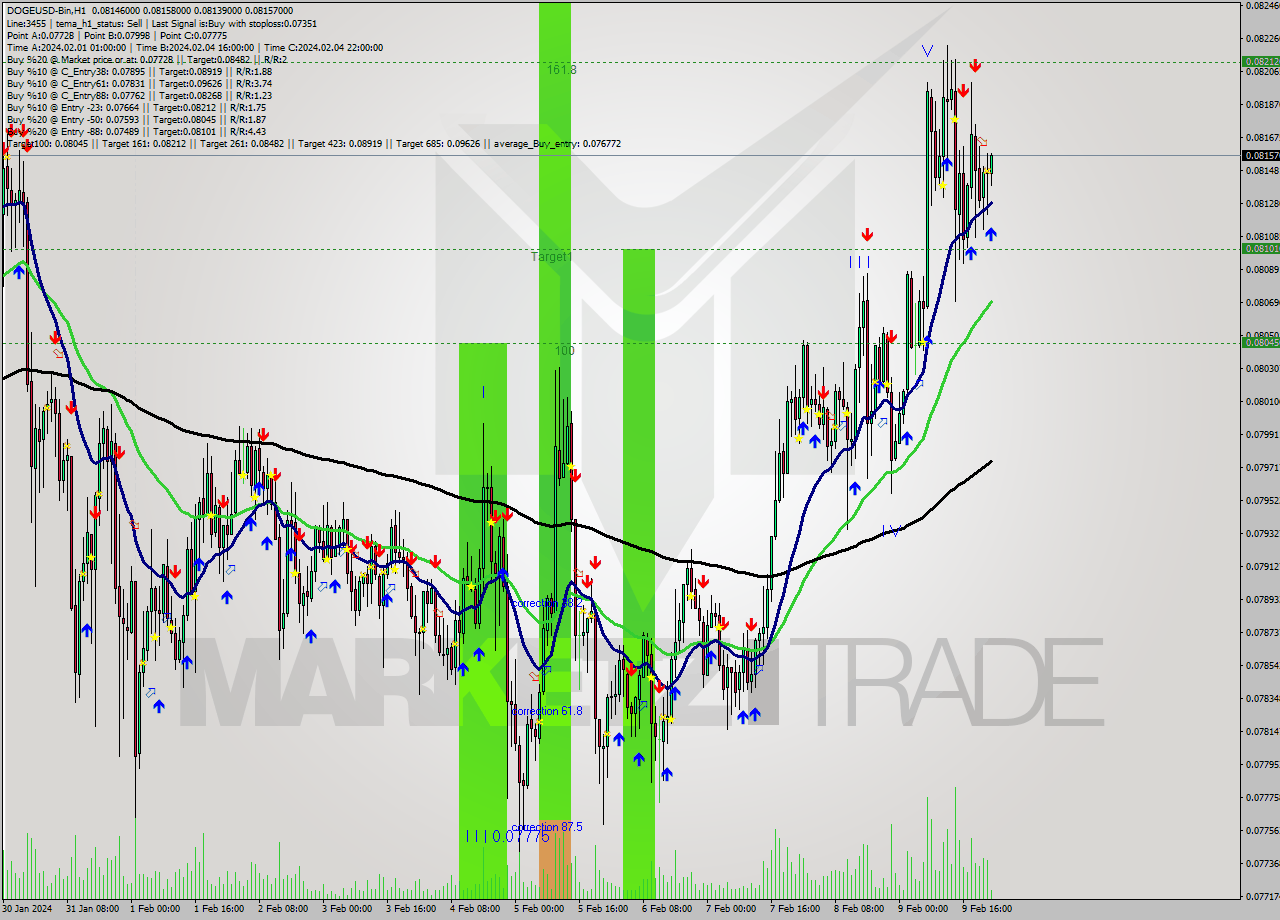The width and height of the screenshot is (1280, 920).
Task: Click the 'correction 38.2' label
Action: point(546,603)
